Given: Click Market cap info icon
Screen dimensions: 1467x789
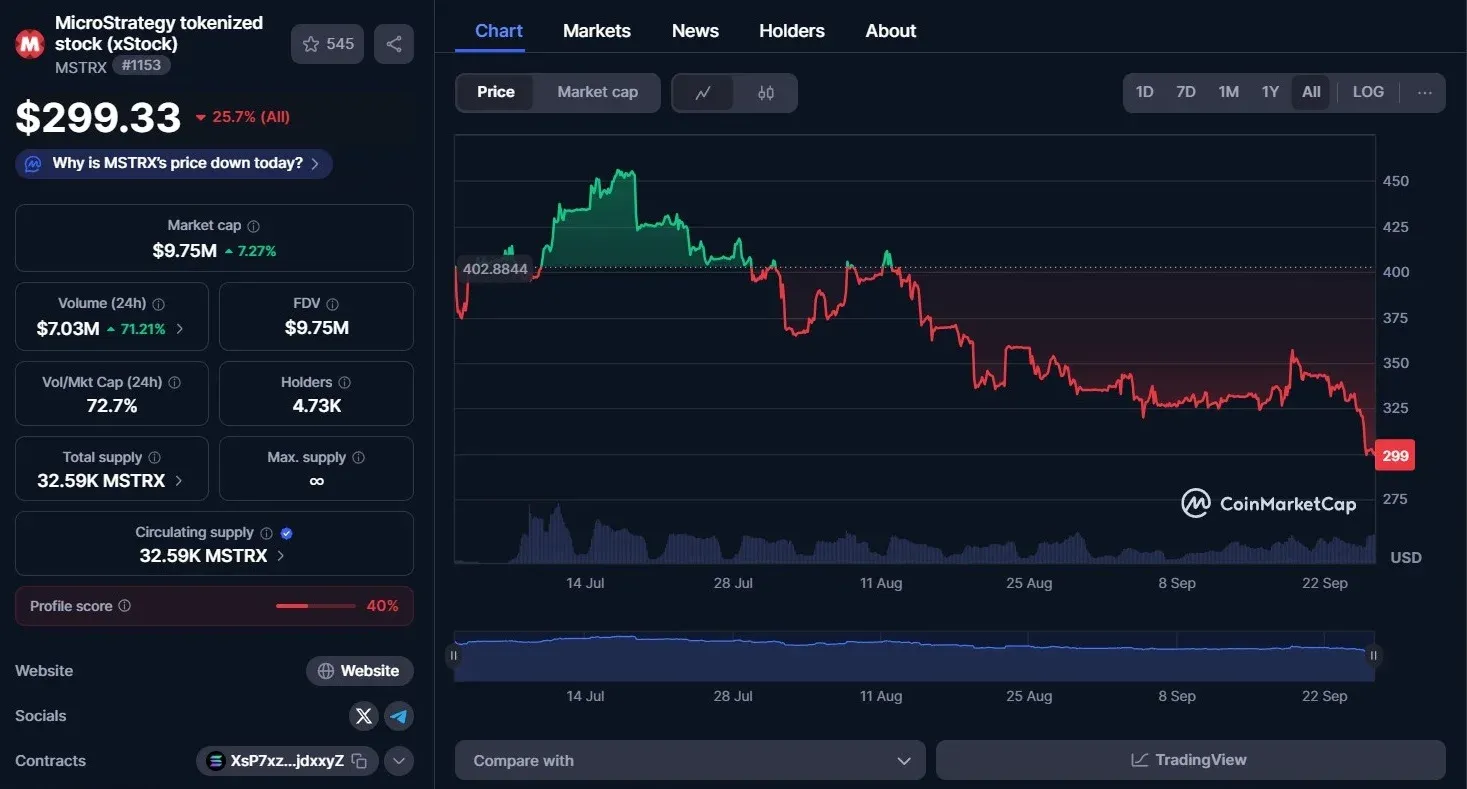Looking at the screenshot, I should pos(253,226).
